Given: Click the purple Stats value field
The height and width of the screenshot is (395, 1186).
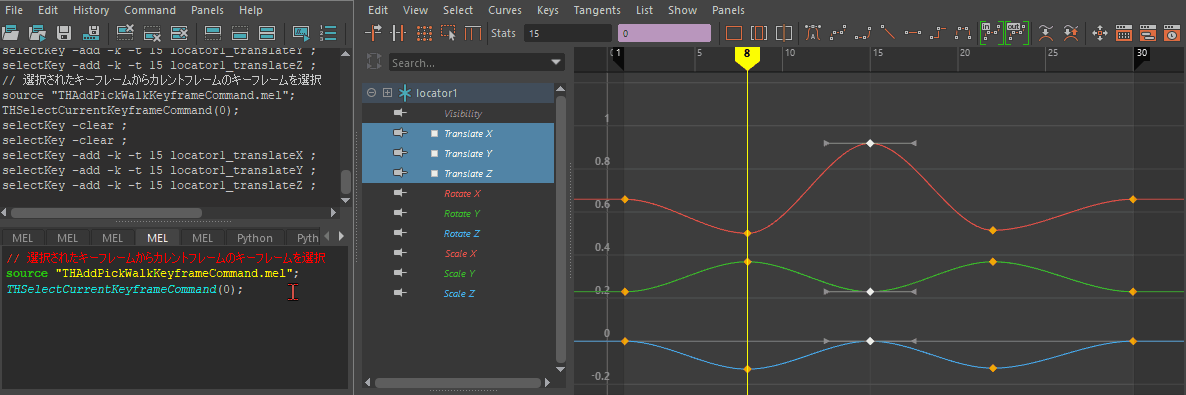Looking at the screenshot, I should [x=664, y=33].
